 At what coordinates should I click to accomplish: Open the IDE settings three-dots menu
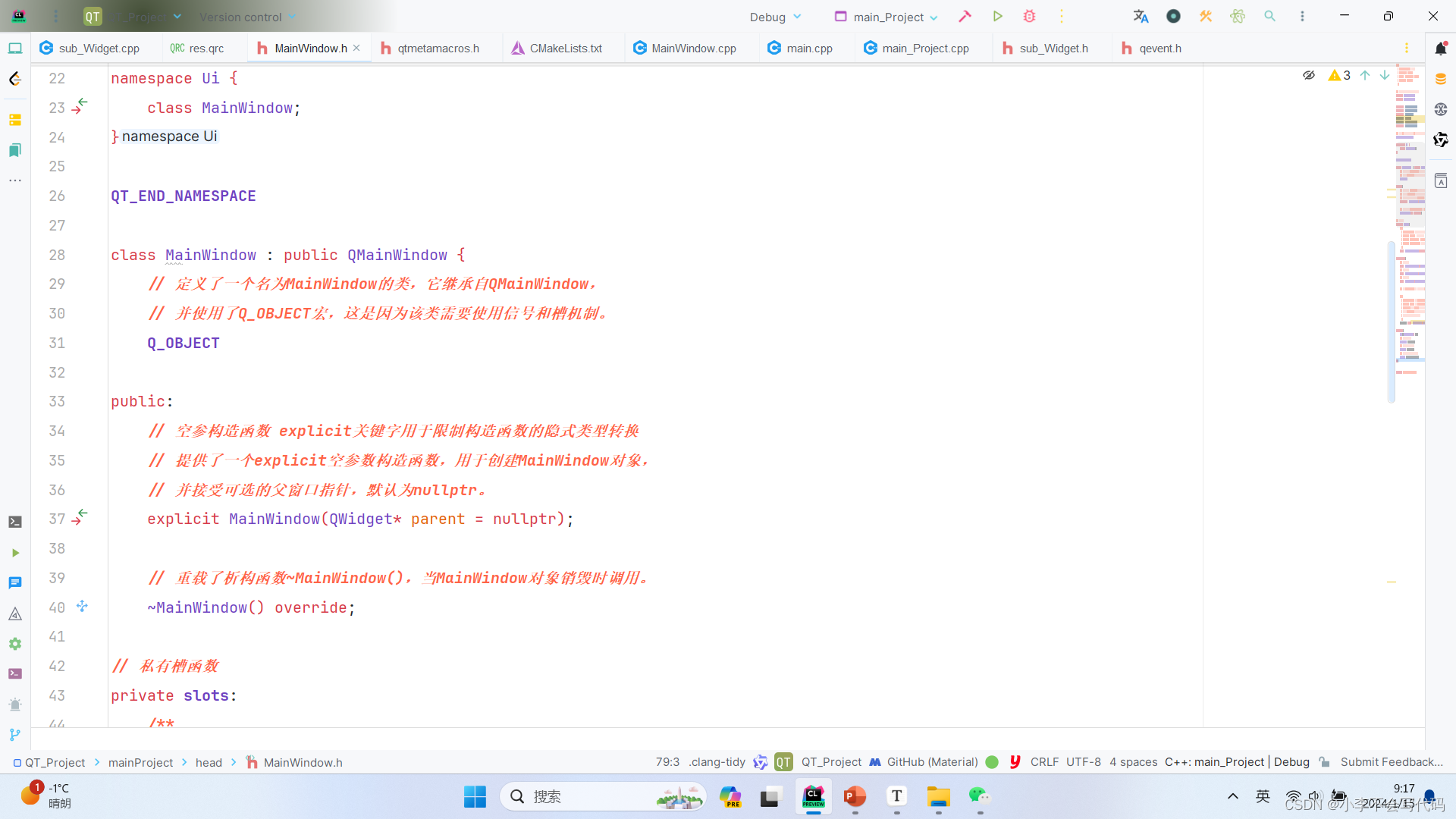click(x=1302, y=16)
